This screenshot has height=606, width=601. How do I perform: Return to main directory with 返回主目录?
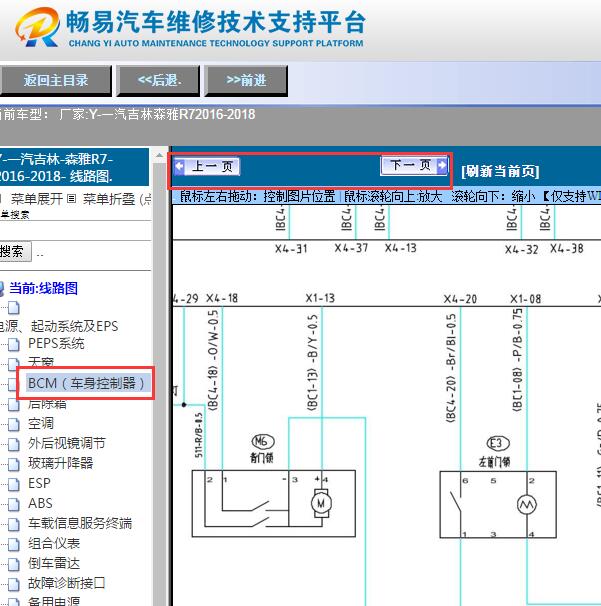tap(56, 81)
